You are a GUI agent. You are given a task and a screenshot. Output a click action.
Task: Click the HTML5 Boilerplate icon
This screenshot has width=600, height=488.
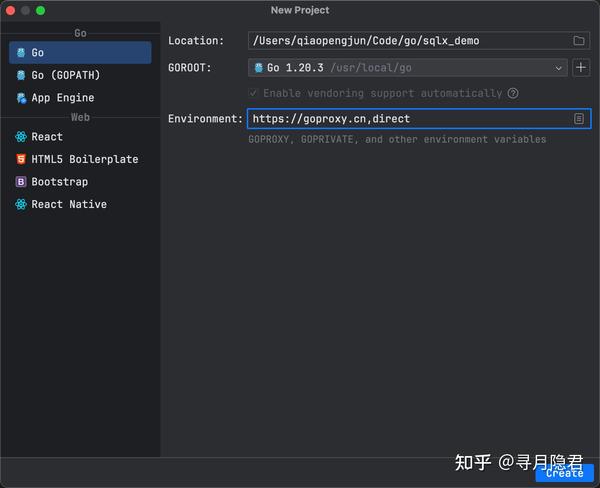21,159
